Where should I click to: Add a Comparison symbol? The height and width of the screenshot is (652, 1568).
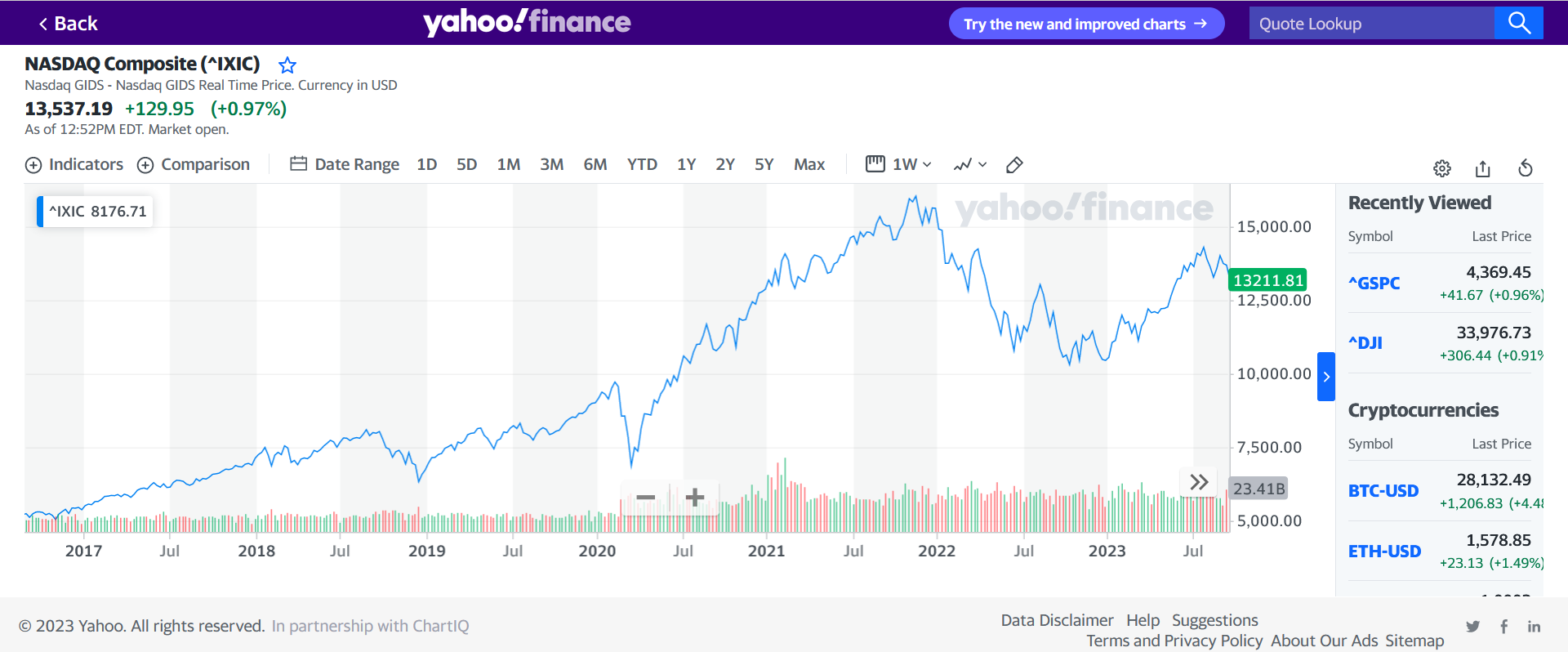194,164
